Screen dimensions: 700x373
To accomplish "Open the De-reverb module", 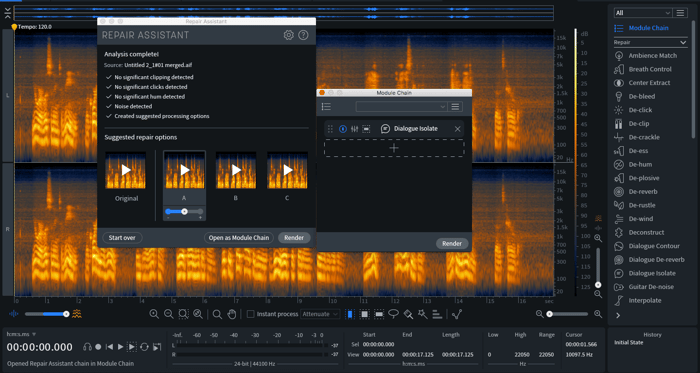I will [x=643, y=191].
